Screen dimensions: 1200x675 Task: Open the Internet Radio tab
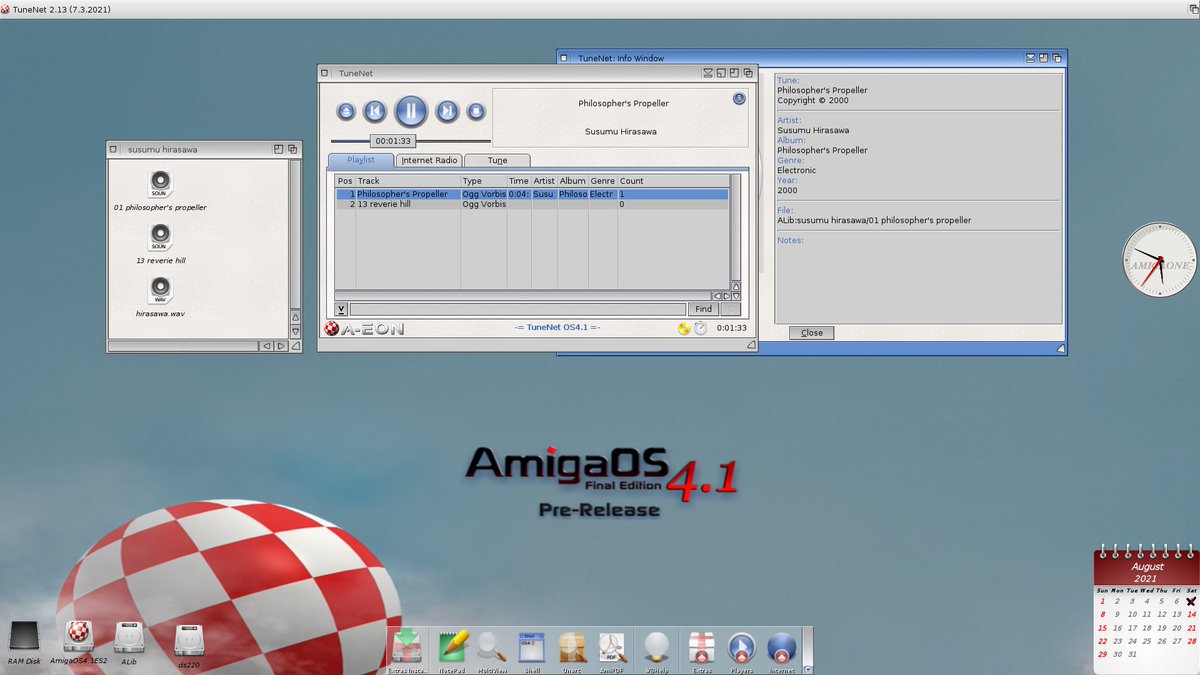pos(429,160)
